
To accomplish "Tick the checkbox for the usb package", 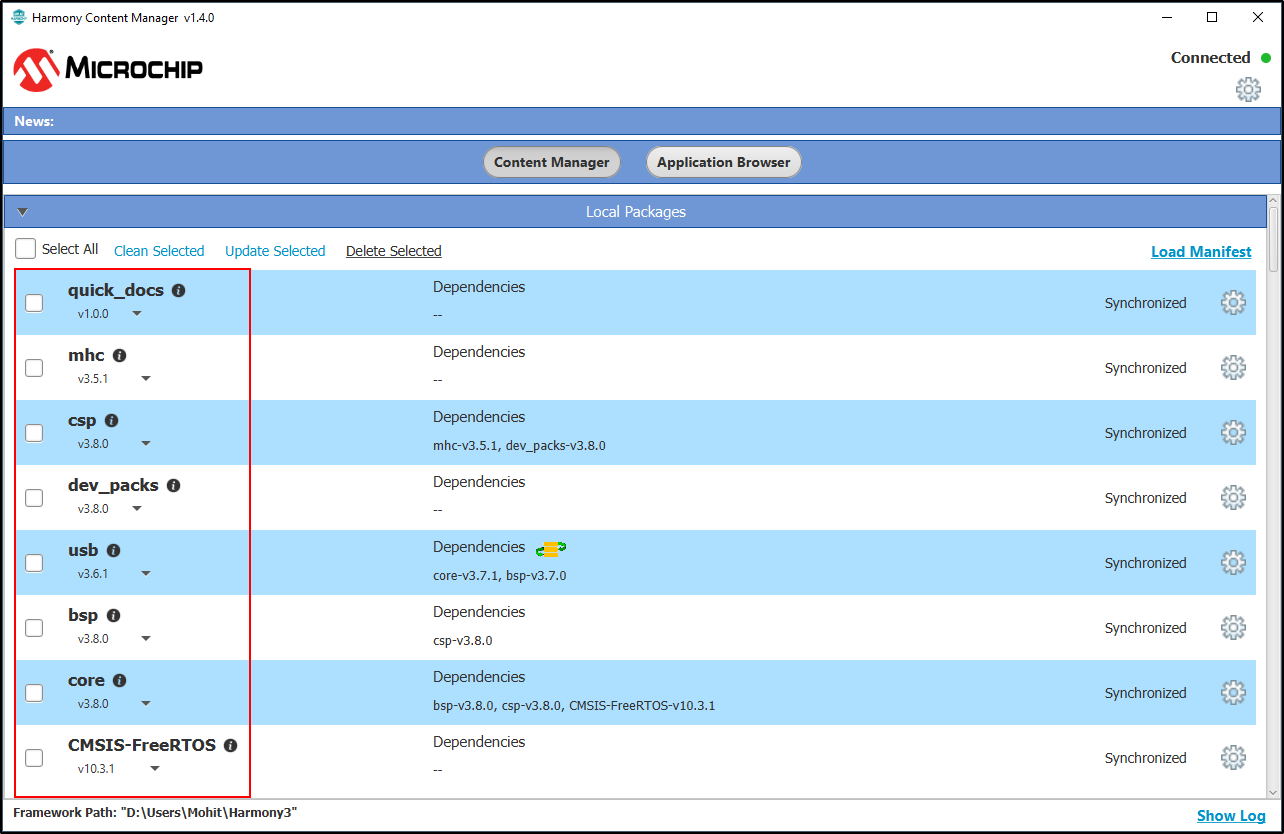I will [34, 563].
